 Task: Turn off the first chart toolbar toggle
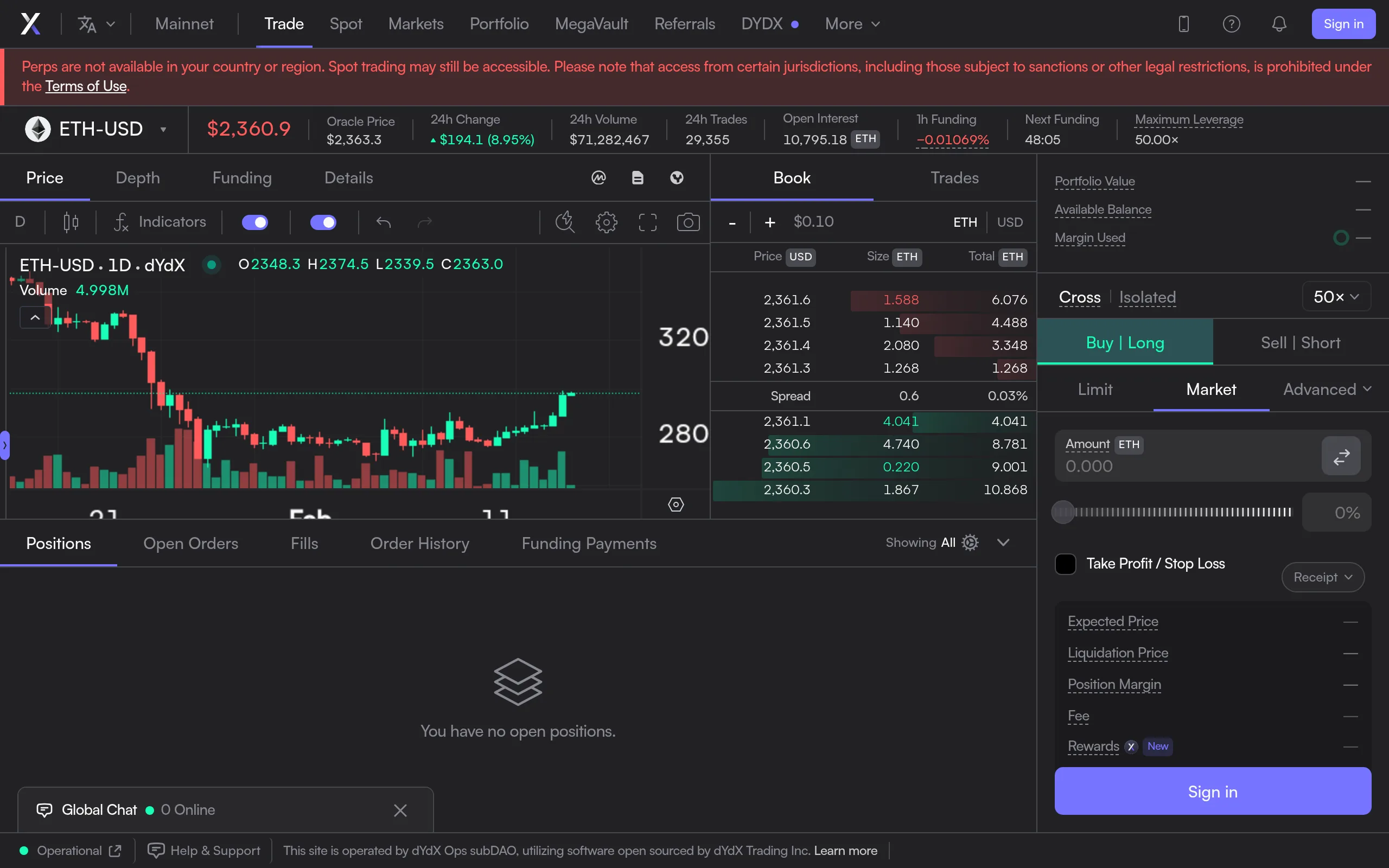coord(256,222)
